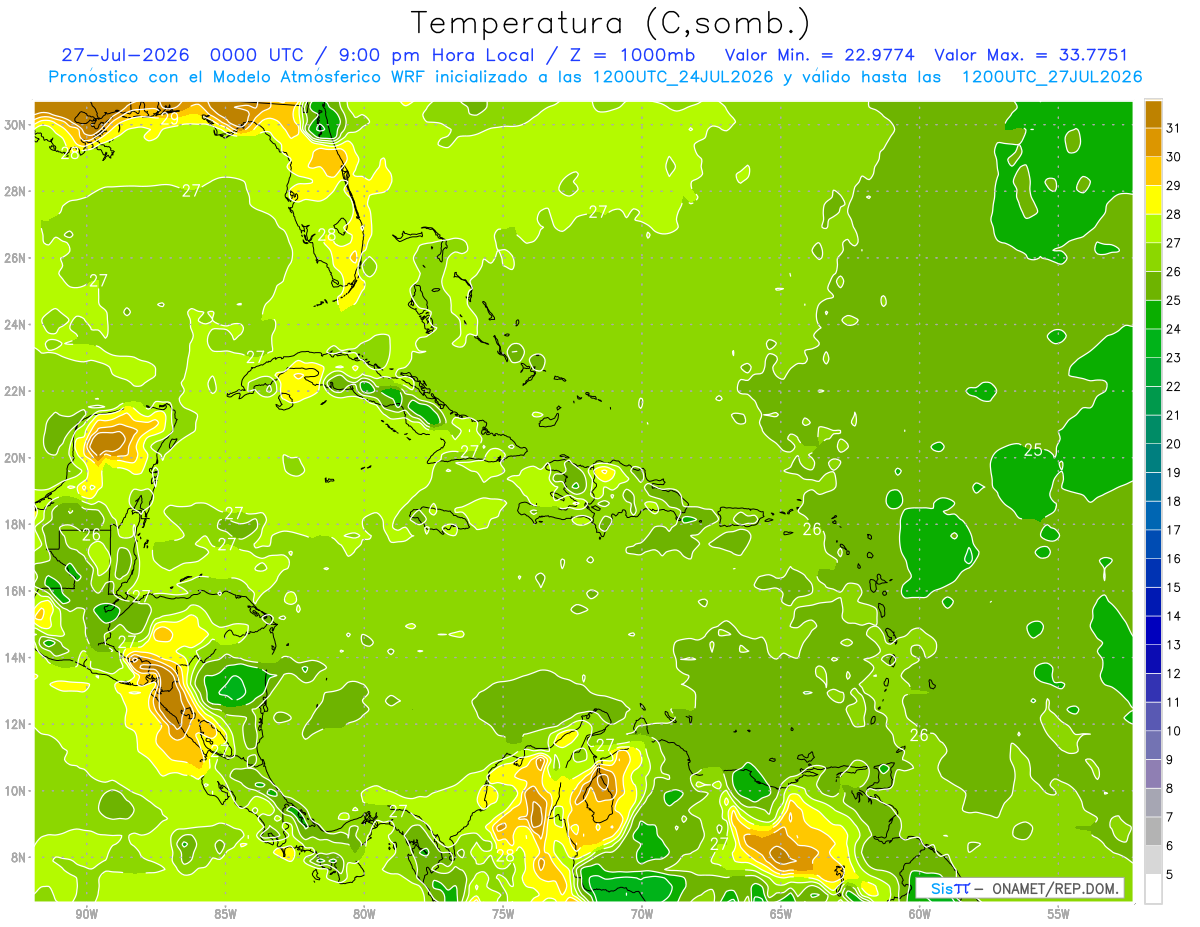Click the "0000 UTC" time text

258,55
